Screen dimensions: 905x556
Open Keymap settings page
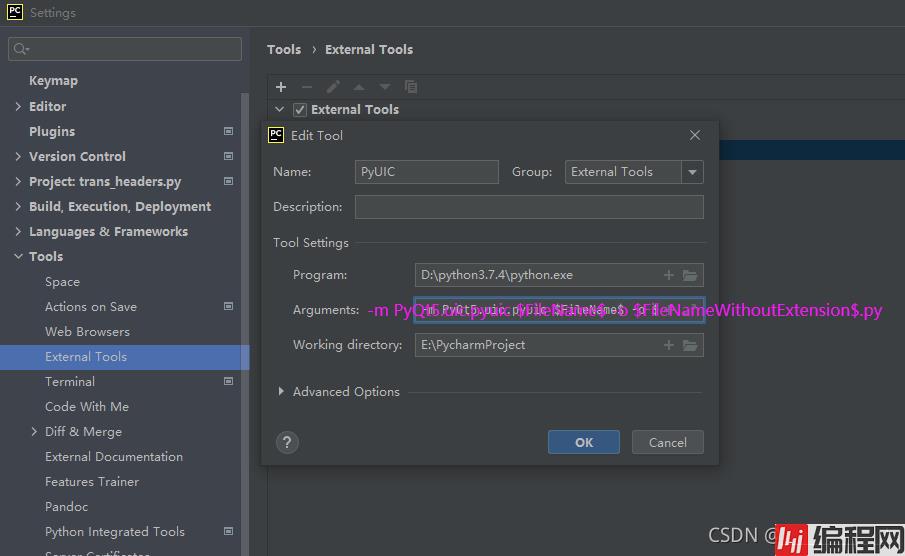pyautogui.click(x=53, y=81)
